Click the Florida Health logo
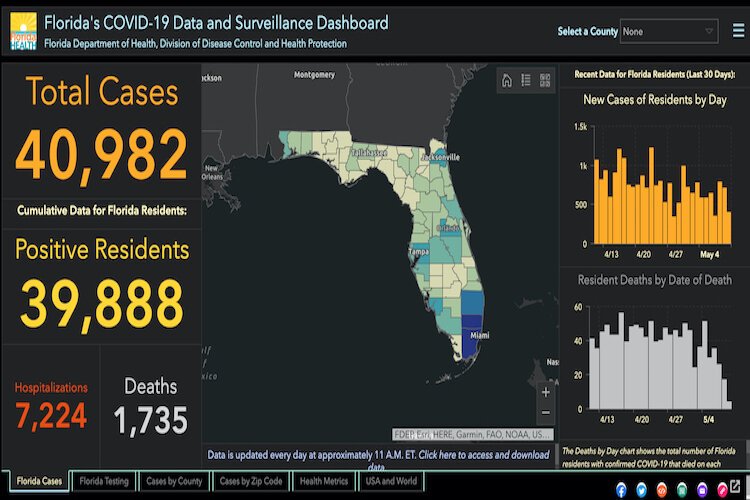This screenshot has width=750, height=500. point(23,31)
